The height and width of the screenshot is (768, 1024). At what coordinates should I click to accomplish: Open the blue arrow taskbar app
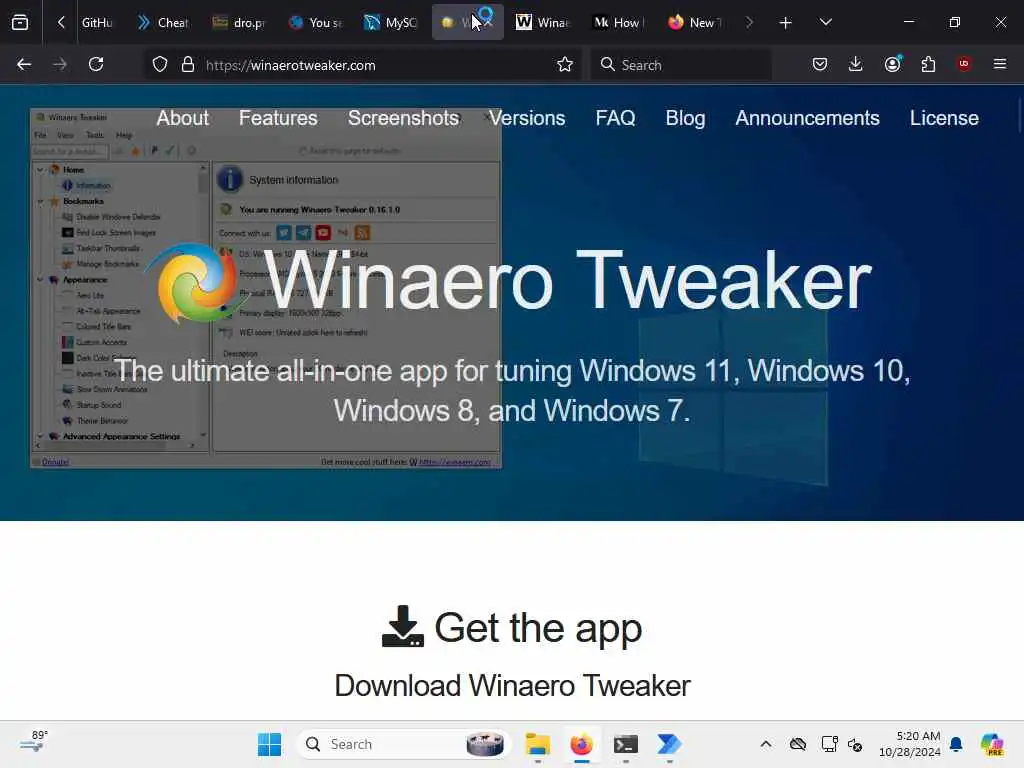coord(669,744)
